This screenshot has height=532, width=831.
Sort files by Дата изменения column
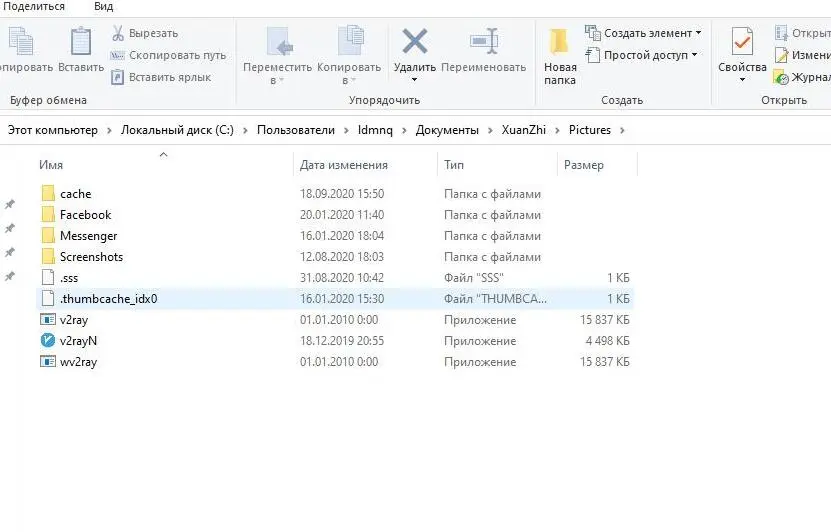tap(343, 165)
